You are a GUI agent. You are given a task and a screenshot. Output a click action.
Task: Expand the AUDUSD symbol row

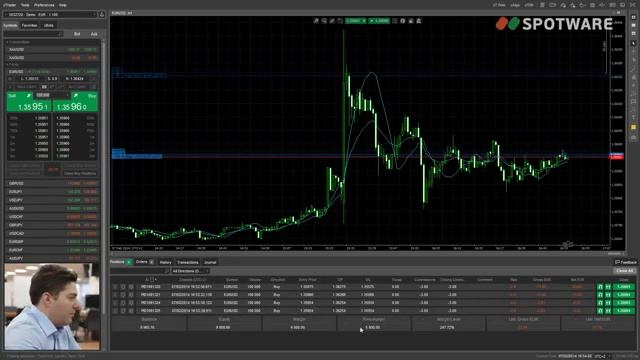click(52, 209)
